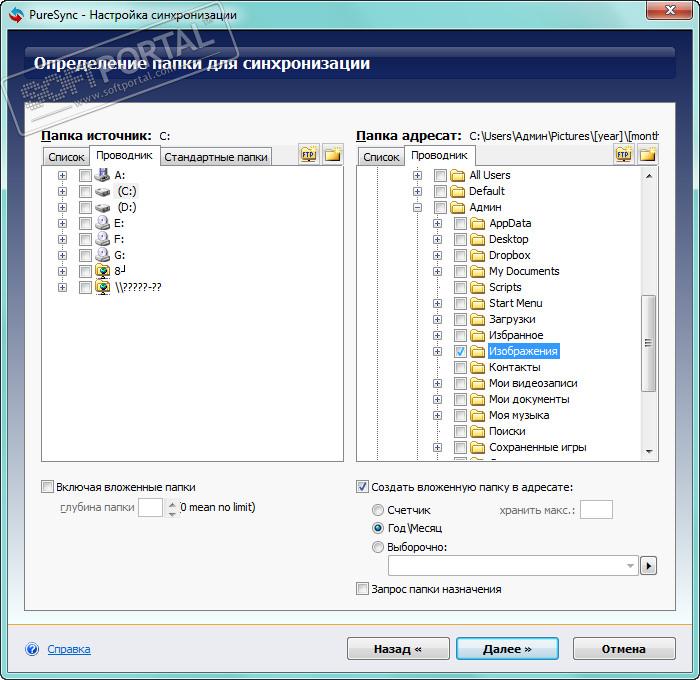
Task: Select the Start Menu folder row
Action: pos(516,304)
